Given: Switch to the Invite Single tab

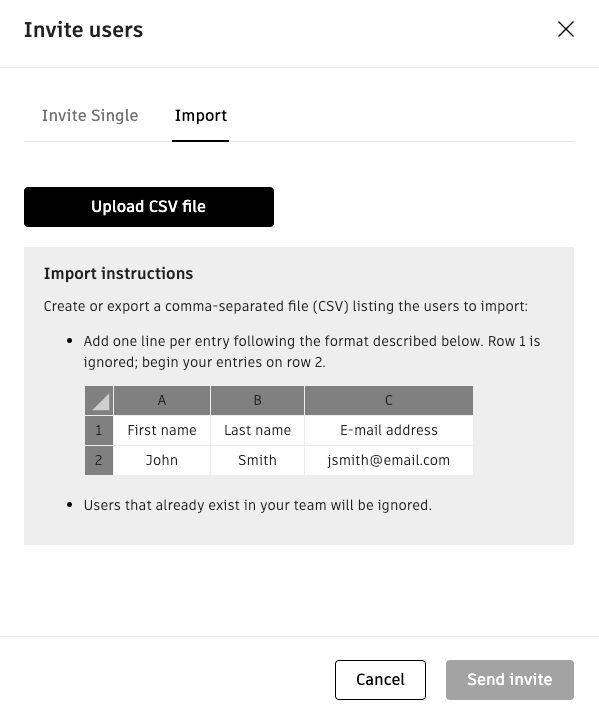Looking at the screenshot, I should pyautogui.click(x=90, y=115).
